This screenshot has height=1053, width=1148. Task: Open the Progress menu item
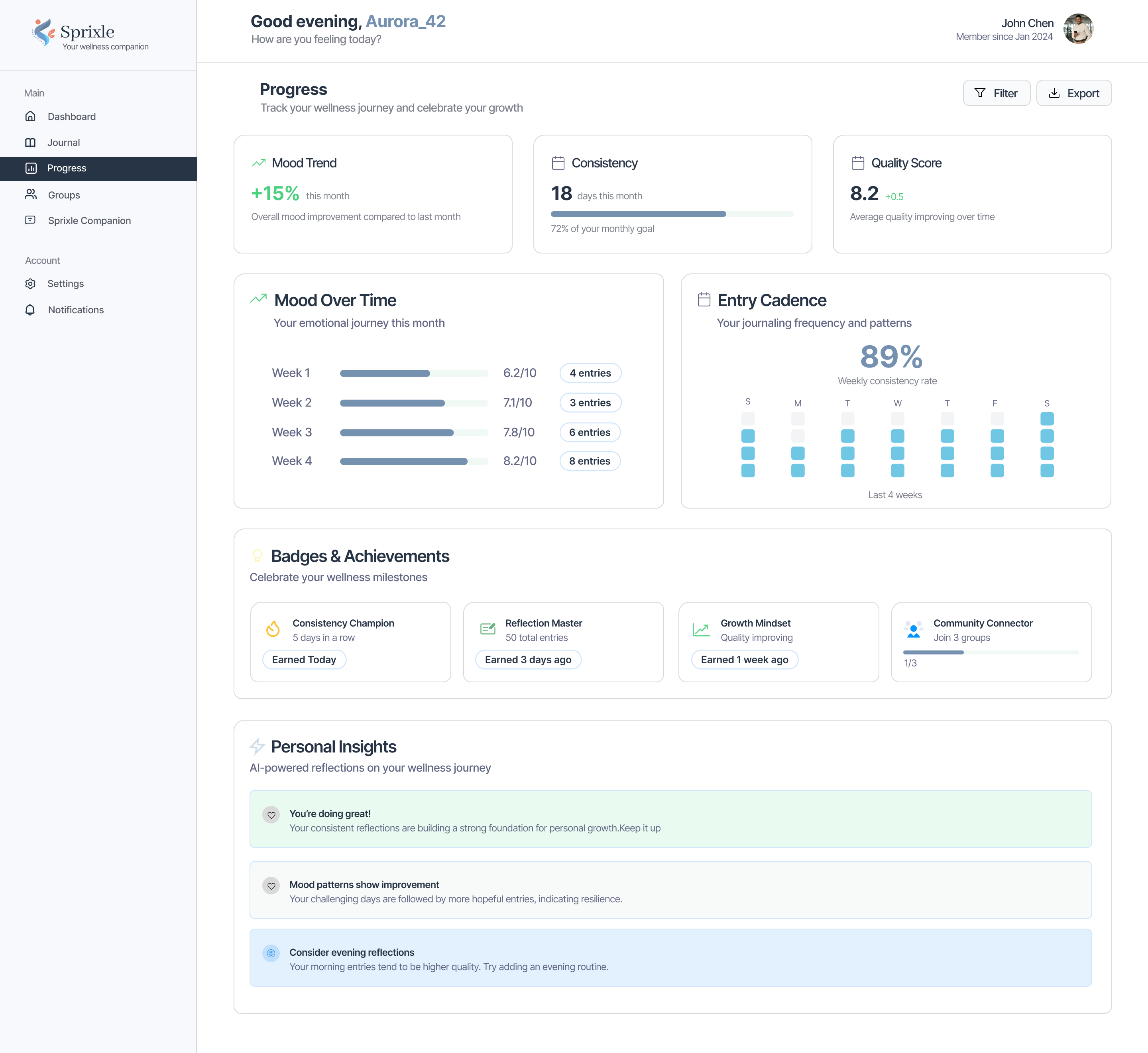(67, 168)
